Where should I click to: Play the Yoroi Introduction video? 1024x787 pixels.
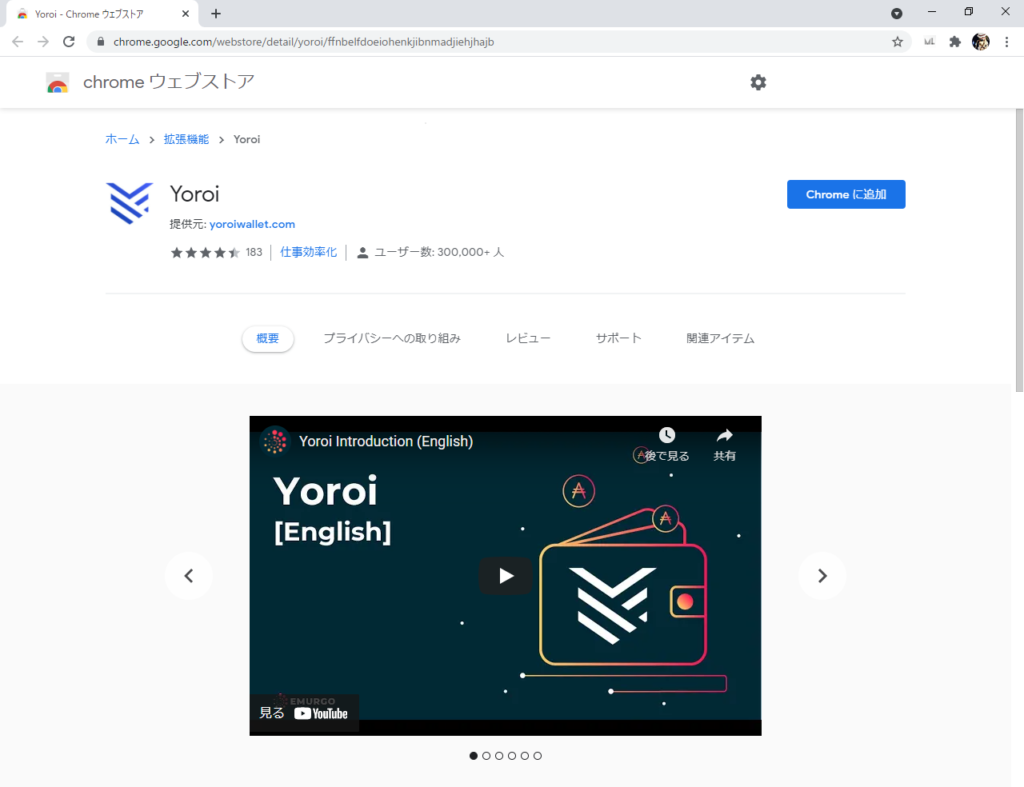point(505,575)
